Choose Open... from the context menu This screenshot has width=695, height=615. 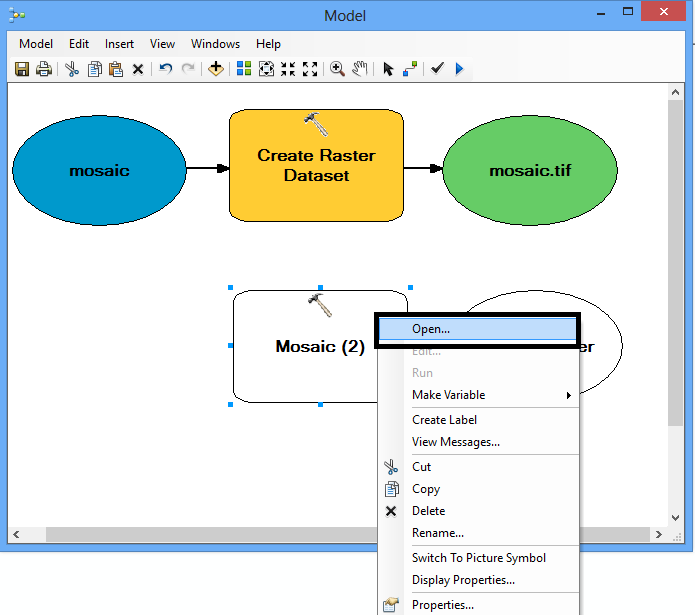(431, 328)
